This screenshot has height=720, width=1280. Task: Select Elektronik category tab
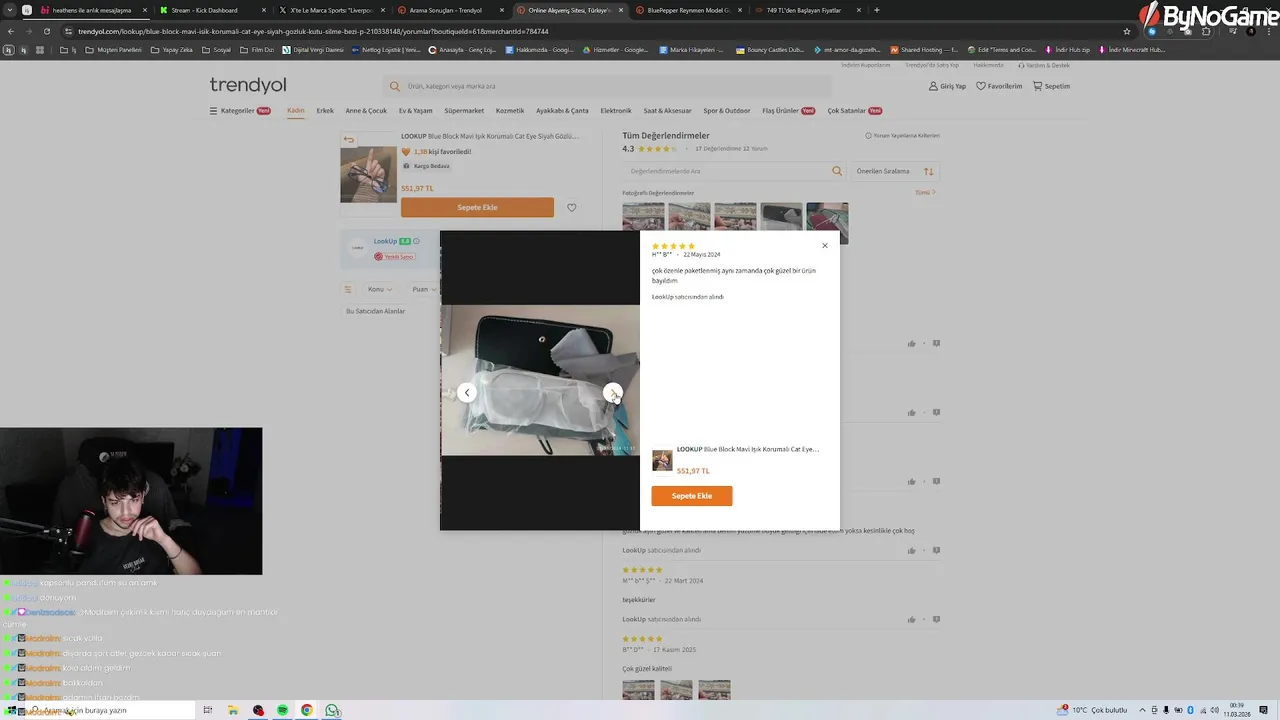point(616,111)
